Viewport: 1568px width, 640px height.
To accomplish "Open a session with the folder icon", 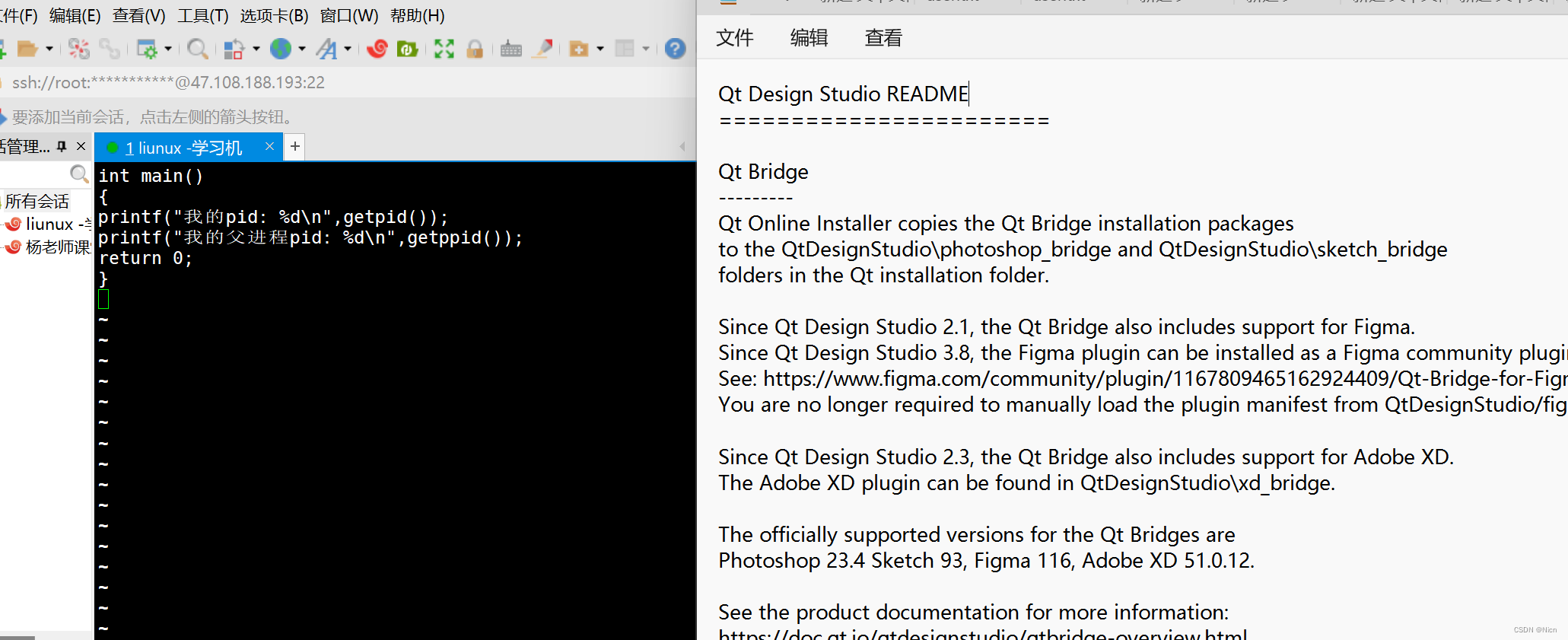I will [x=27, y=49].
